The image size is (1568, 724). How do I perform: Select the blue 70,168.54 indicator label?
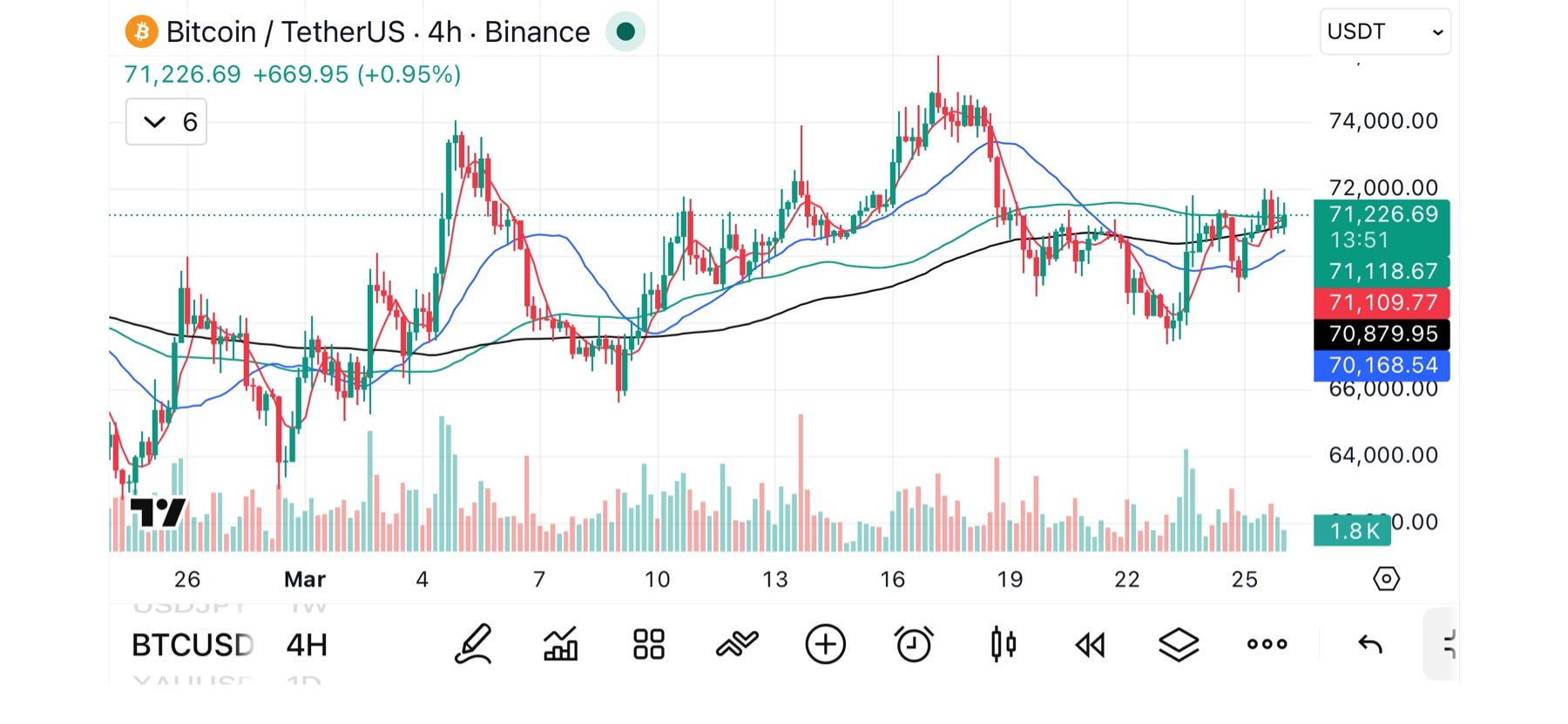[x=1382, y=366]
